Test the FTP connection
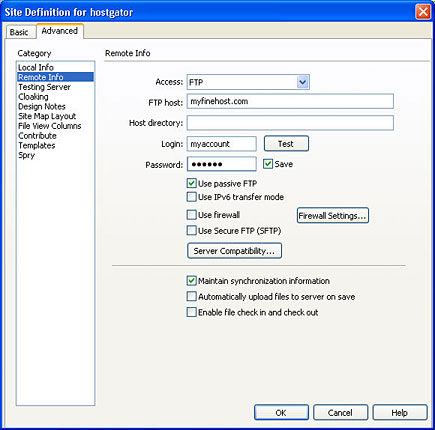Screen dimensions: 435x430 coord(286,144)
